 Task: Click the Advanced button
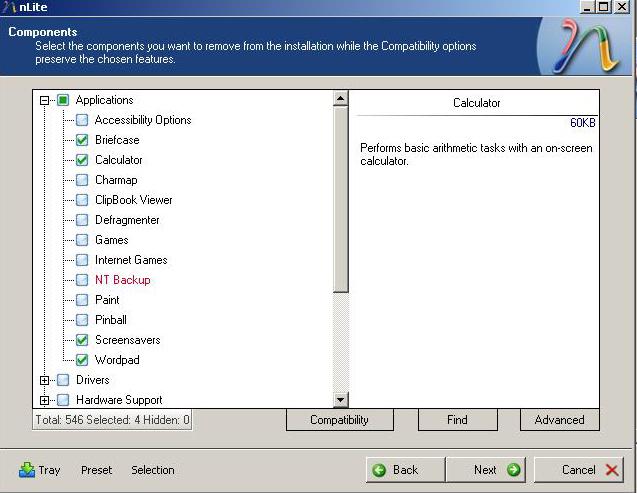coord(559,419)
